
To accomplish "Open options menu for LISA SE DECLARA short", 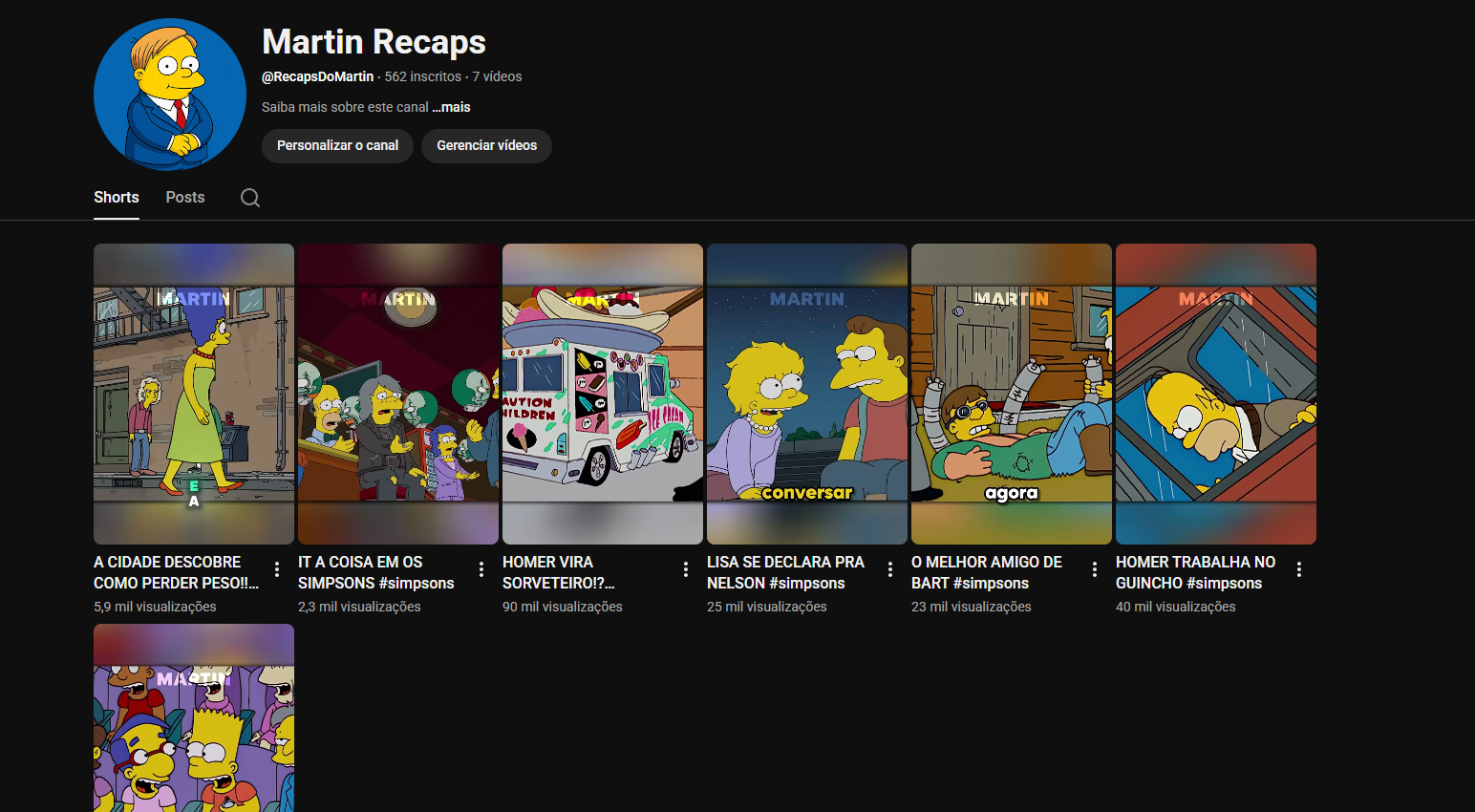I will click(890, 569).
